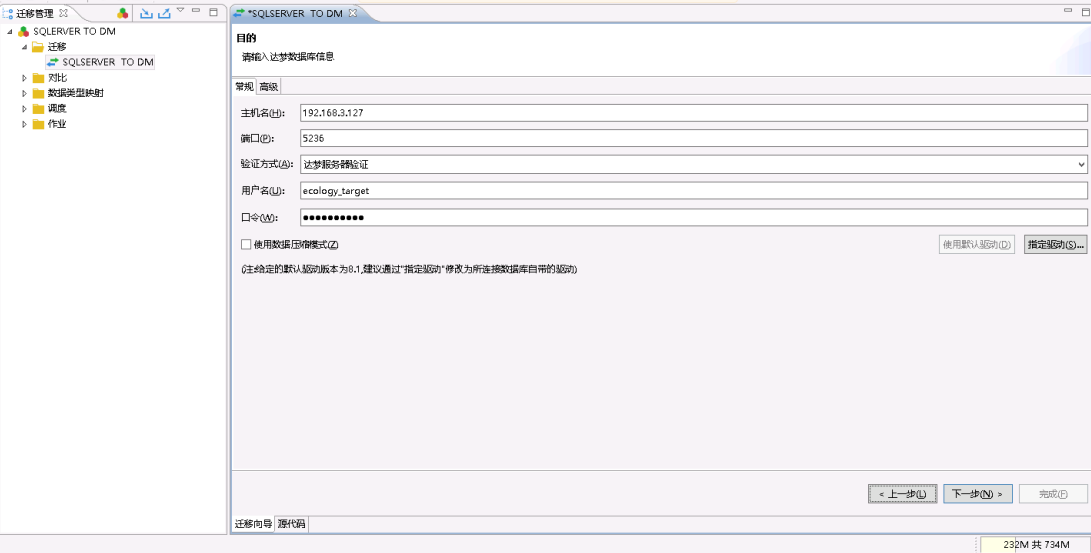Click the project icon beside SQLERVER TO DM
The image size is (1091, 553).
point(24,31)
